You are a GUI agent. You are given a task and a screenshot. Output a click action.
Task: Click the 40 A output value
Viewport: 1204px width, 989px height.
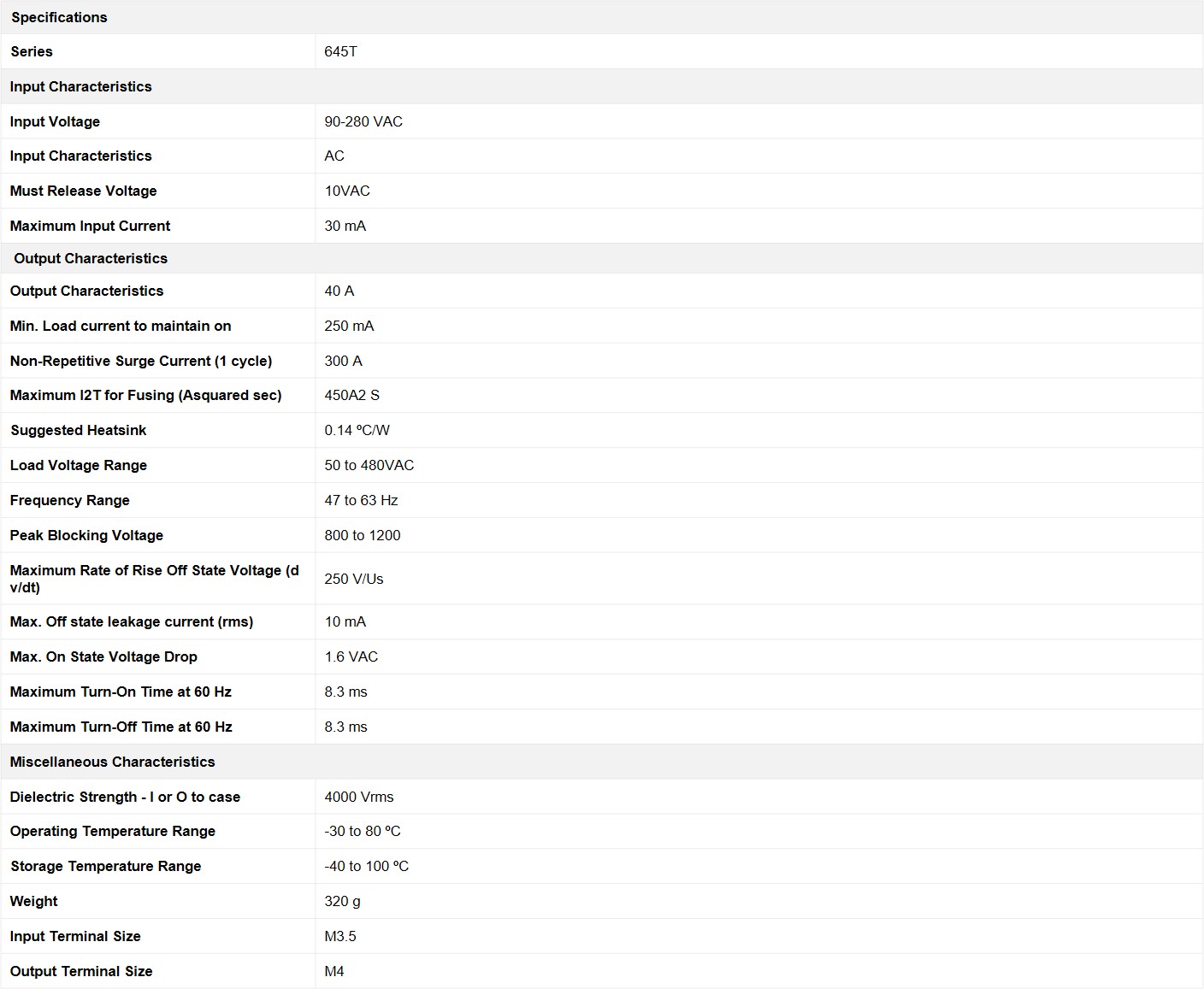pos(339,291)
